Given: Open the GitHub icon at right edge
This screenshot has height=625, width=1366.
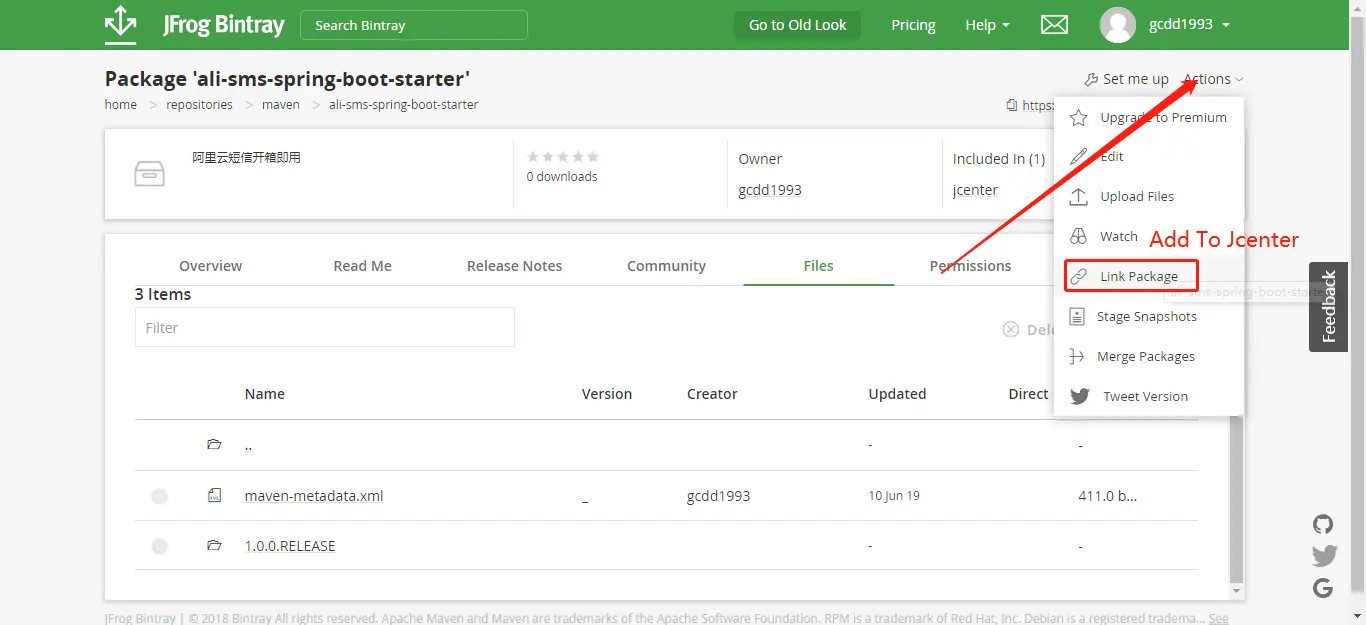Looking at the screenshot, I should click(1323, 525).
